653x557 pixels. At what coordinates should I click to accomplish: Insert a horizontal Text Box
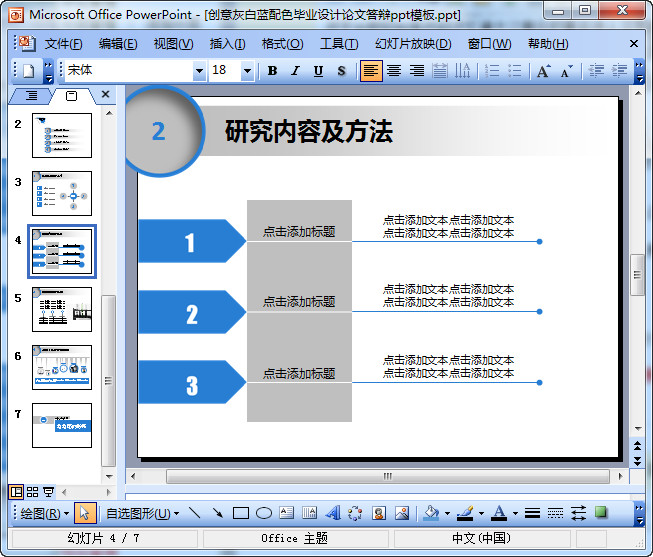point(287,513)
